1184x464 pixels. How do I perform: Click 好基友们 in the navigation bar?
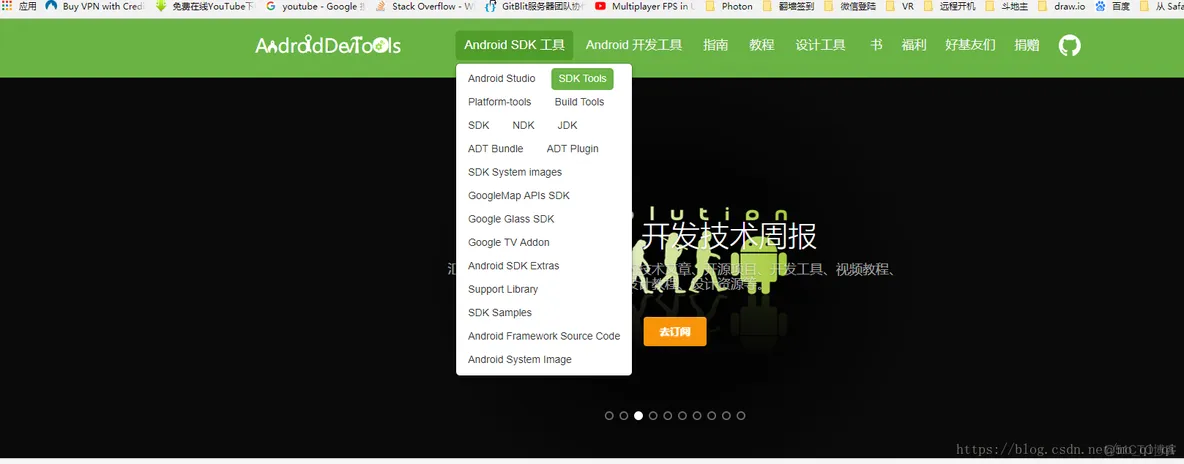coord(970,45)
